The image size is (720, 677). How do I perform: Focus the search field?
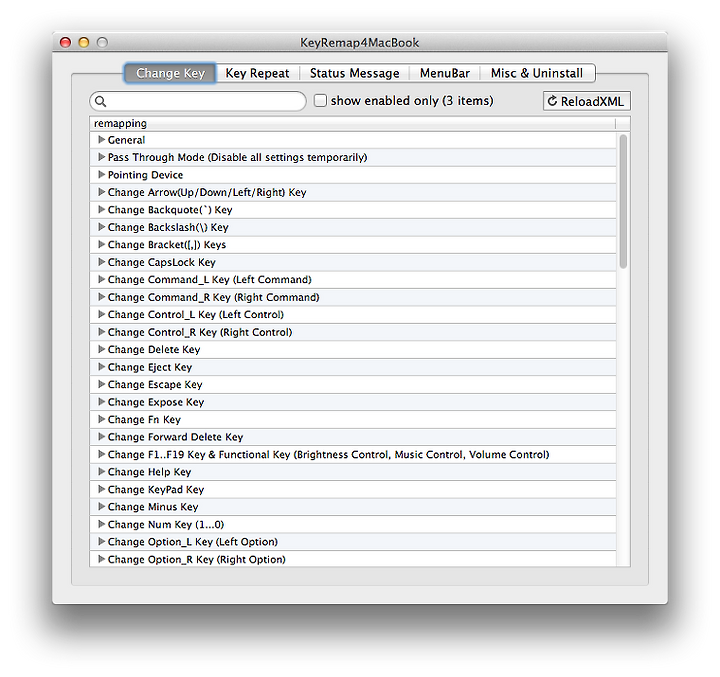point(198,101)
